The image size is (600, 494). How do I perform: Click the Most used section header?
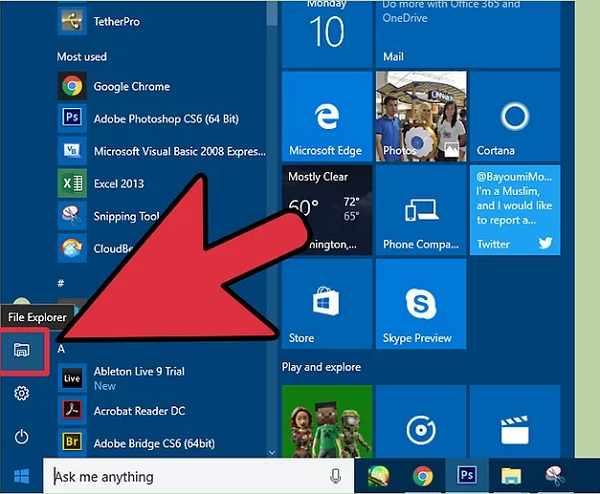(82, 57)
